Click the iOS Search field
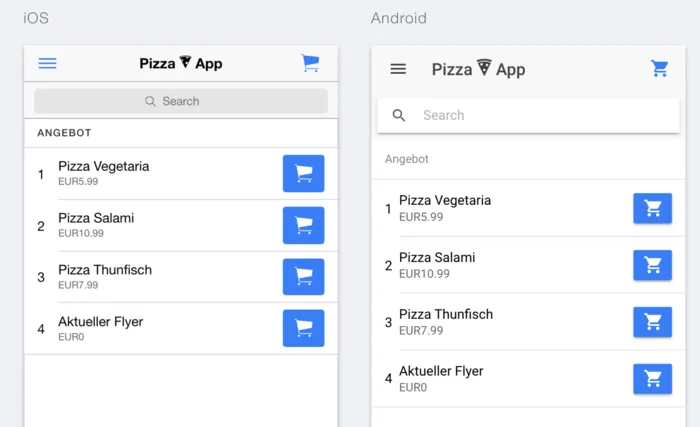The width and height of the screenshot is (700, 427). pyautogui.click(x=181, y=101)
